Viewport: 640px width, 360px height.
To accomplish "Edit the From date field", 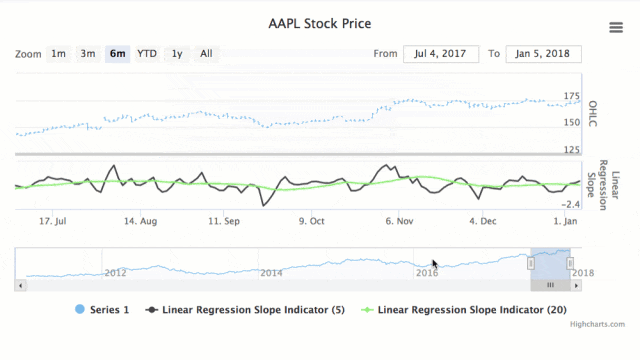I will (441, 54).
